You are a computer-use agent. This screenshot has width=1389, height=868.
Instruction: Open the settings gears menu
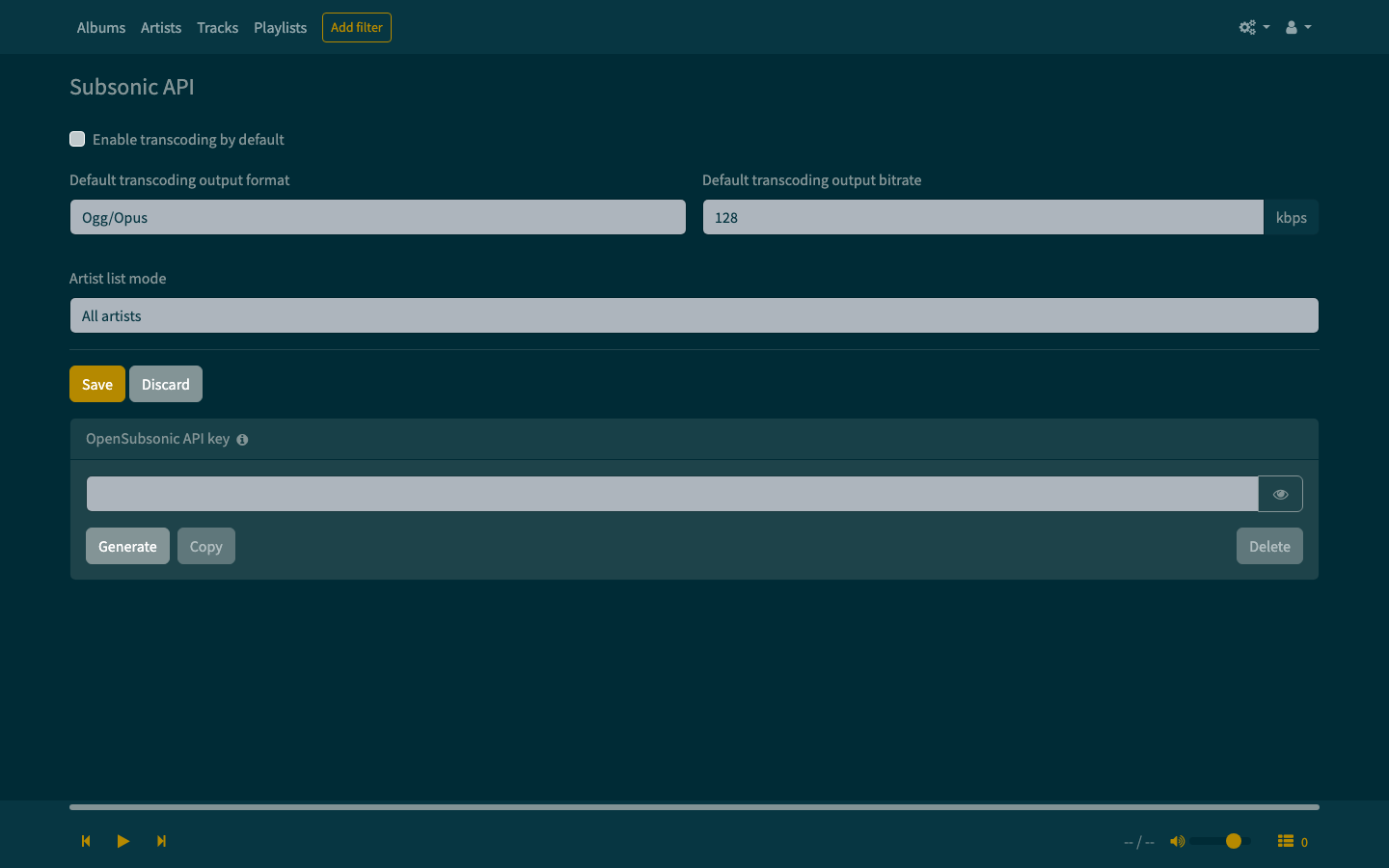(1254, 27)
